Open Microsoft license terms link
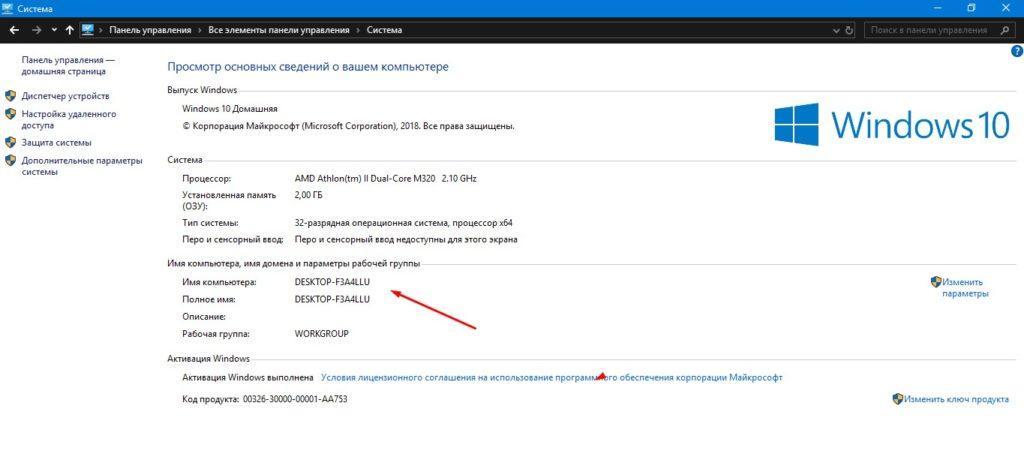 pos(551,378)
